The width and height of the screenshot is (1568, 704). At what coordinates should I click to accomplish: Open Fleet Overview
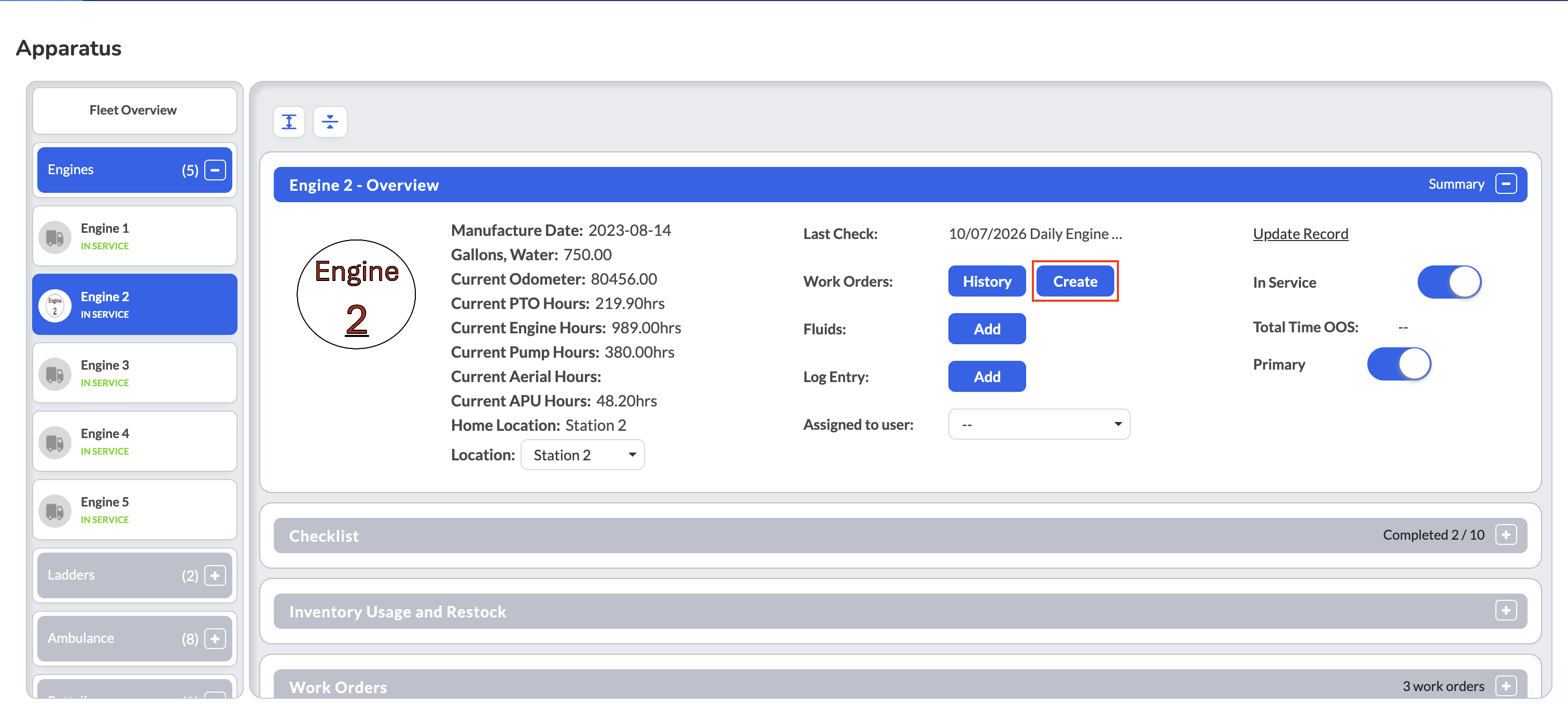134,110
